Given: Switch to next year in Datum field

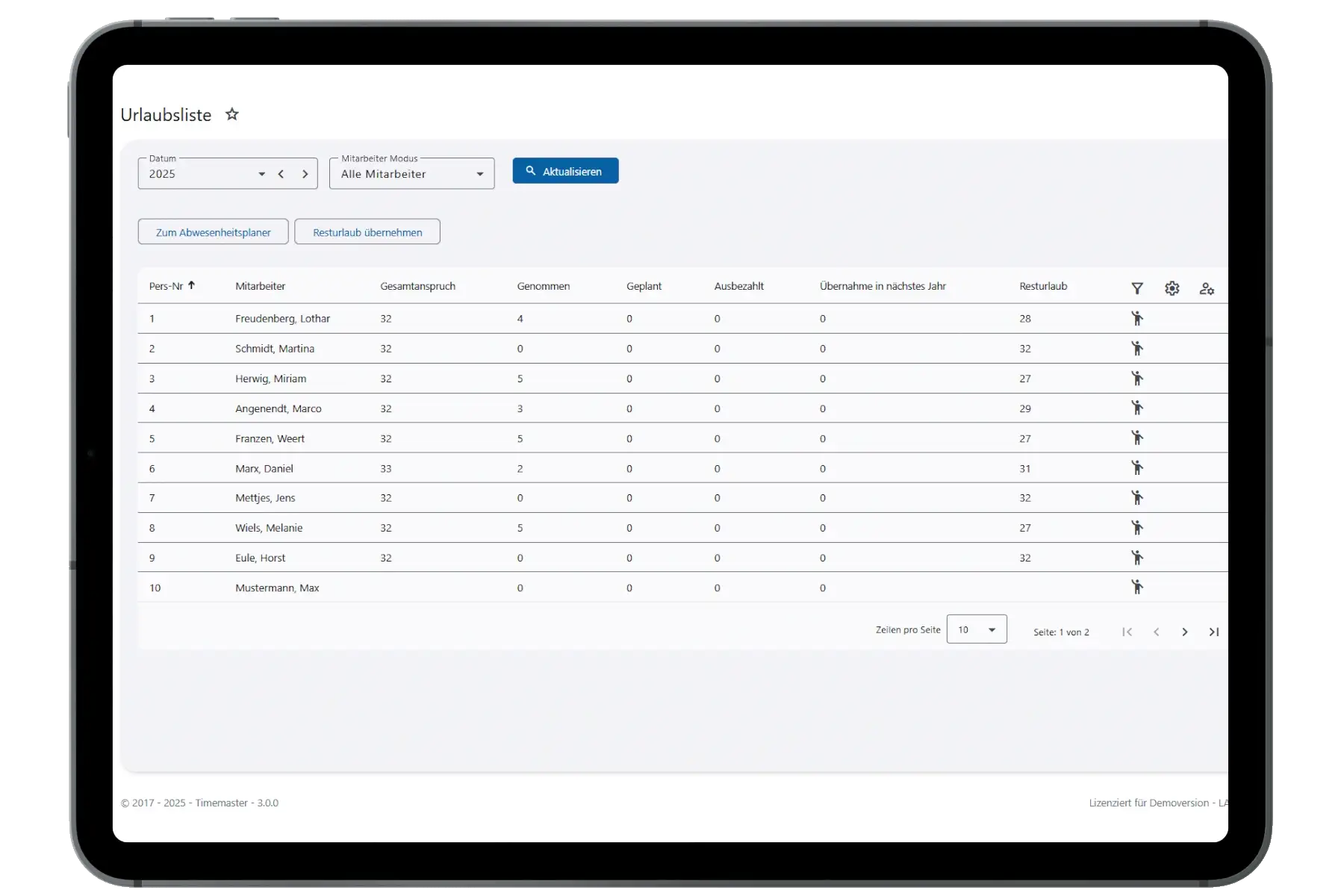Looking at the screenshot, I should point(305,174).
